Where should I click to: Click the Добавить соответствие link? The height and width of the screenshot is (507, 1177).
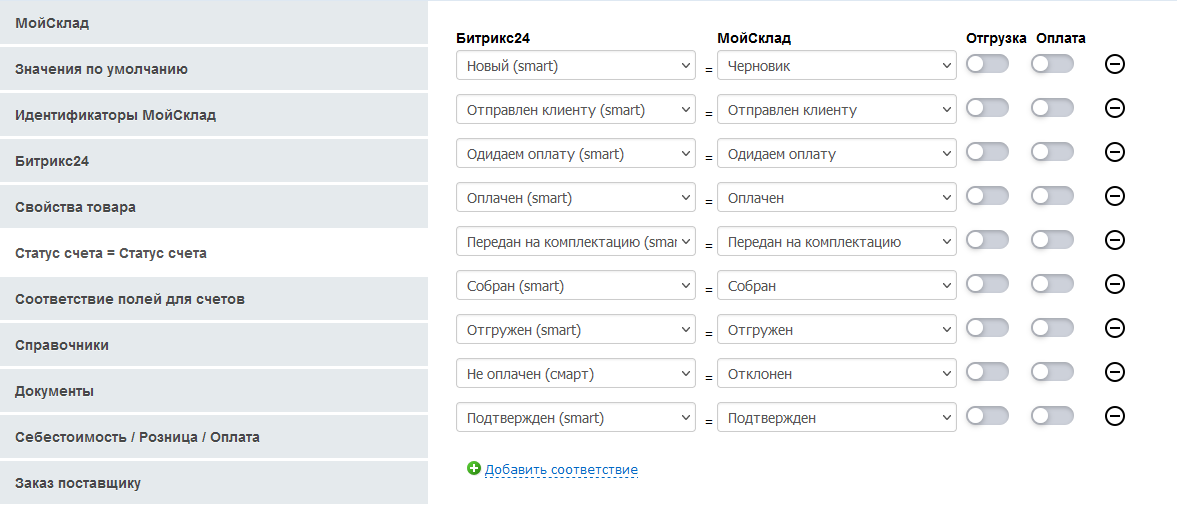[x=561, y=469]
